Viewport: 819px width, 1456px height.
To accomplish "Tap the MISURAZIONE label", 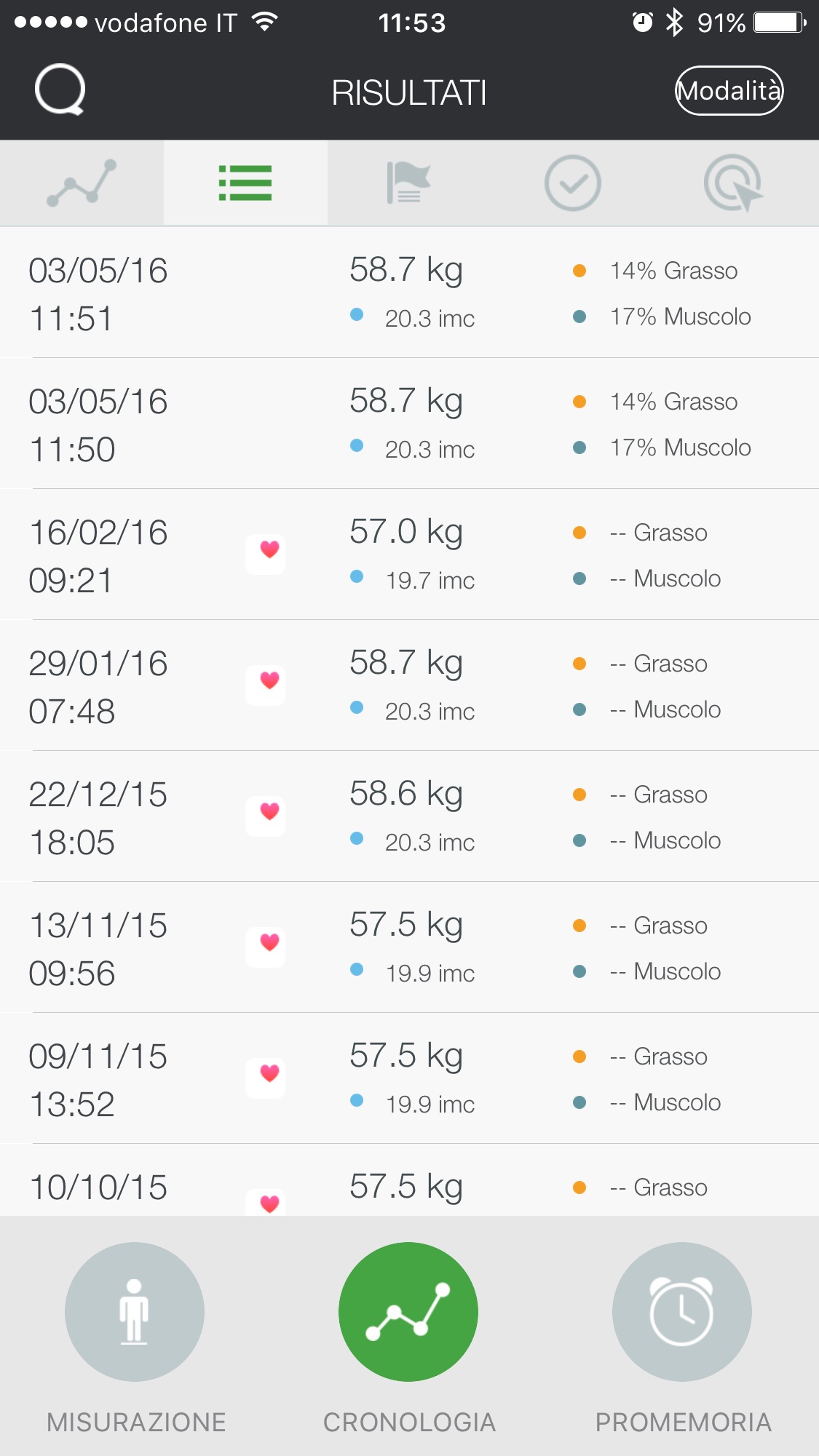I will tap(136, 1422).
